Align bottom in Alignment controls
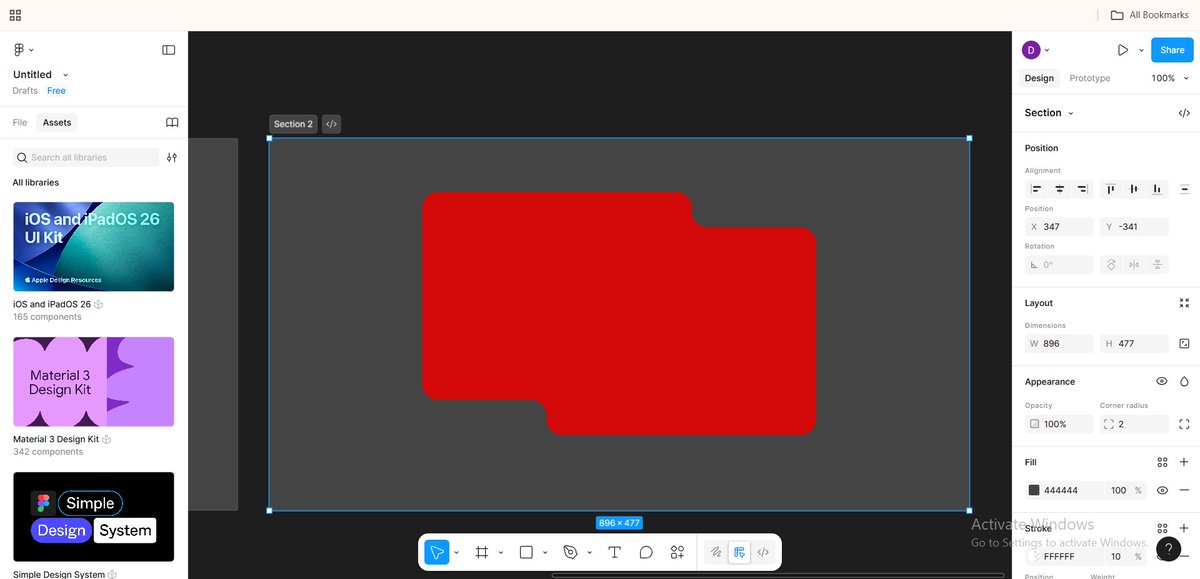 [x=1157, y=188]
